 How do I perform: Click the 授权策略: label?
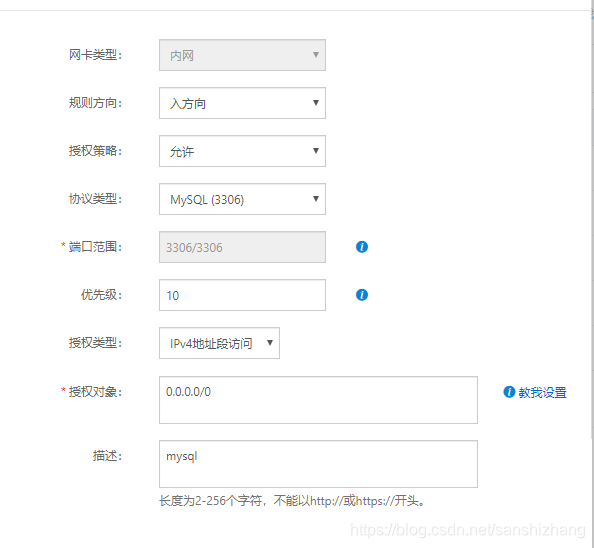[x=95, y=151]
